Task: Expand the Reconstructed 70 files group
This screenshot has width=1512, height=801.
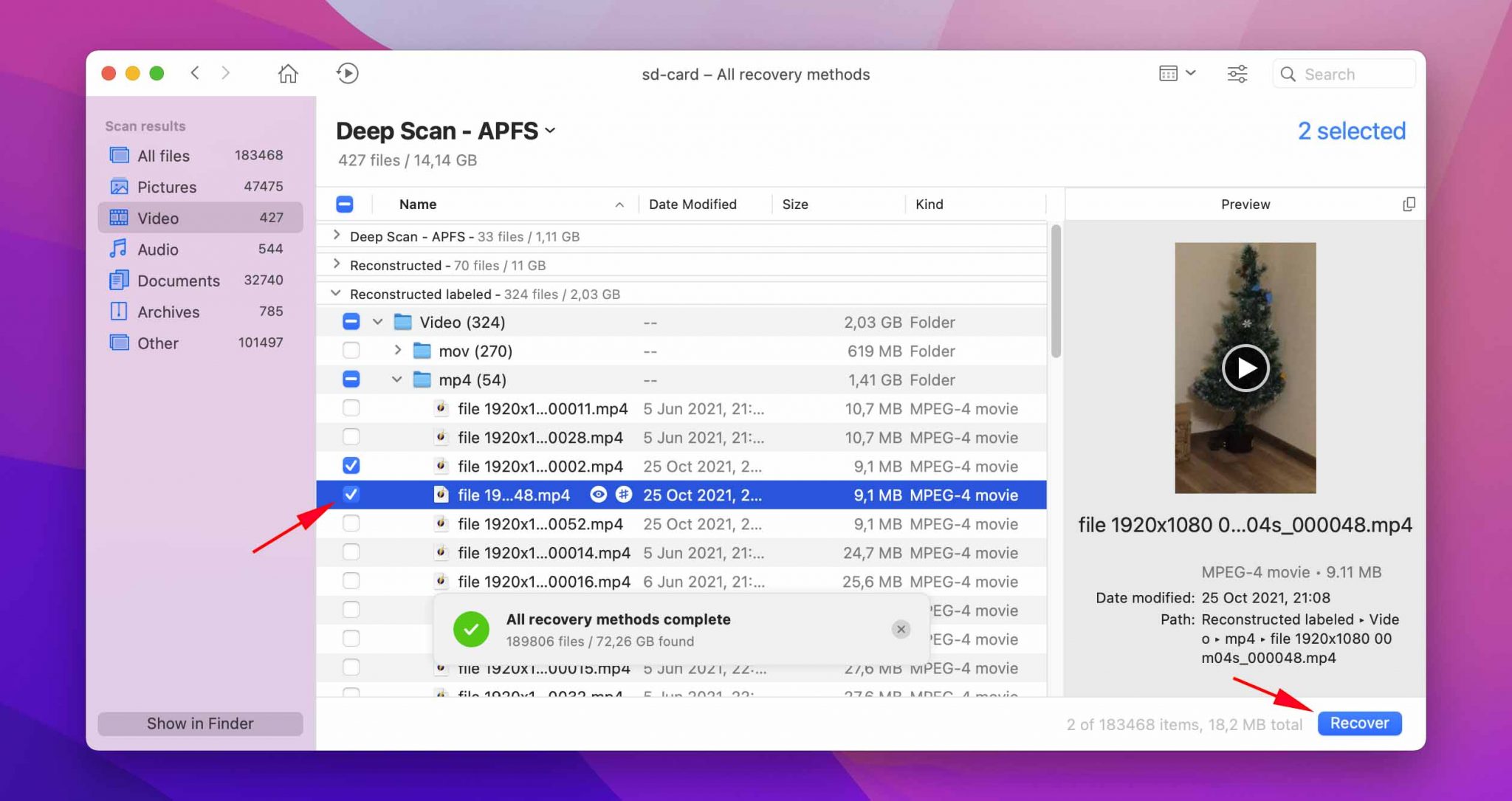Action: click(337, 264)
